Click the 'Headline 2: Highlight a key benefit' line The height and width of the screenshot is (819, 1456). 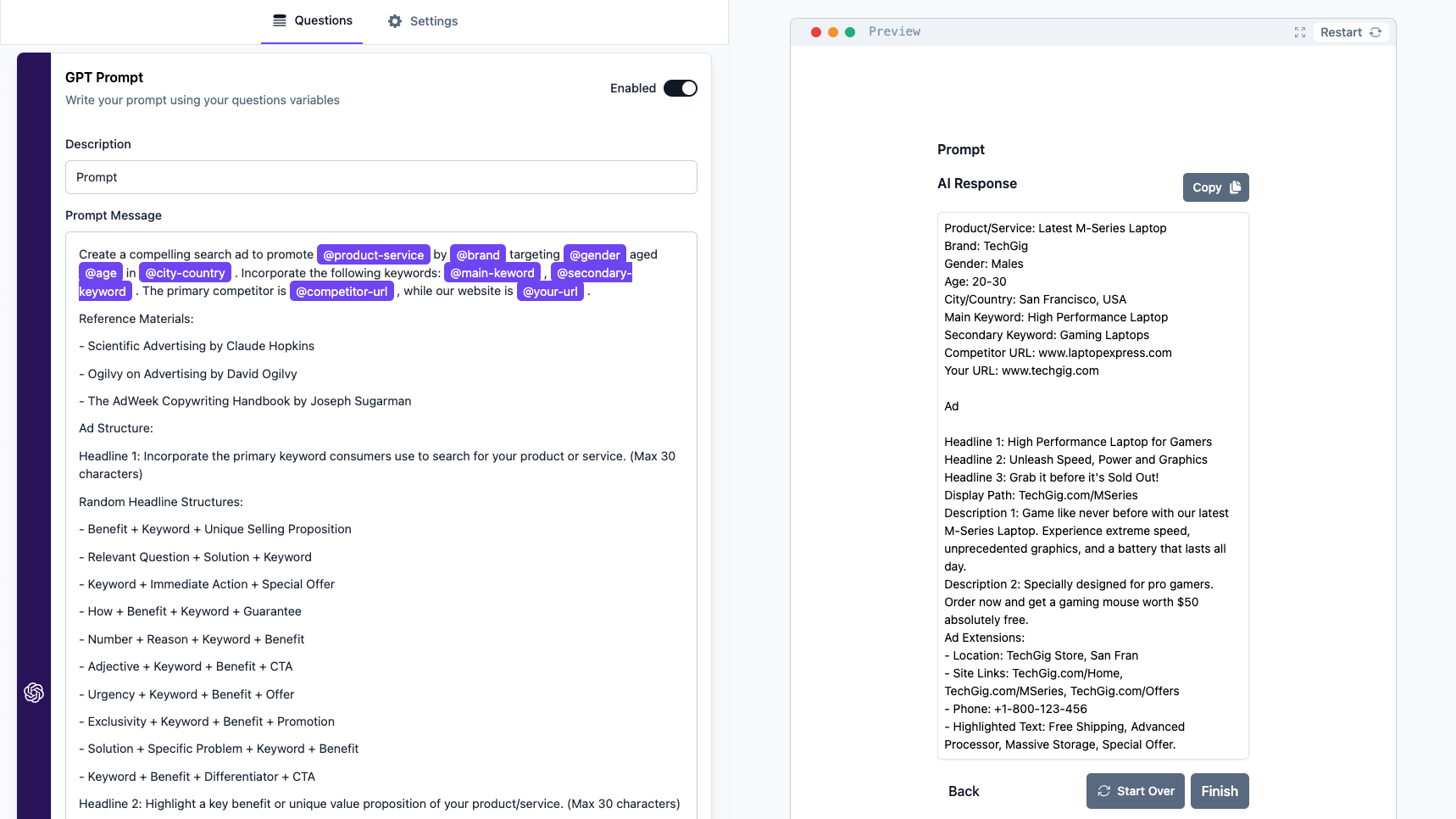[x=380, y=804]
